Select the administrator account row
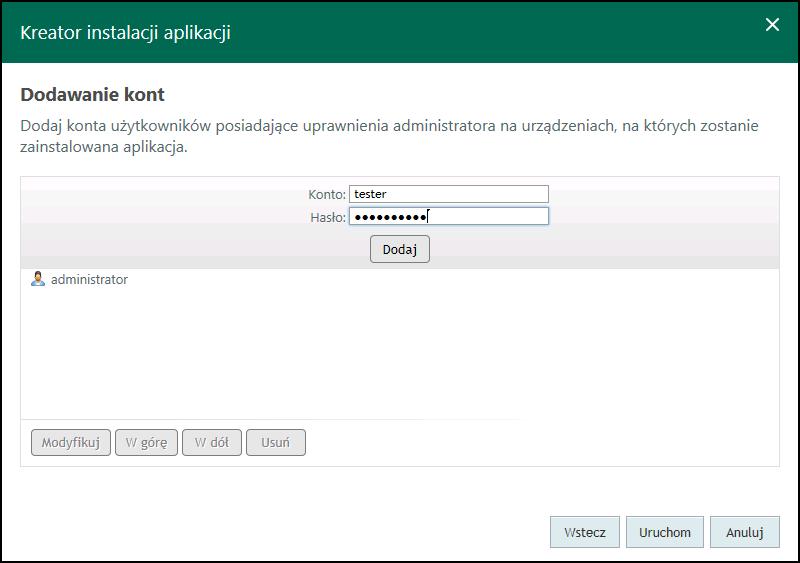 (x=400, y=279)
